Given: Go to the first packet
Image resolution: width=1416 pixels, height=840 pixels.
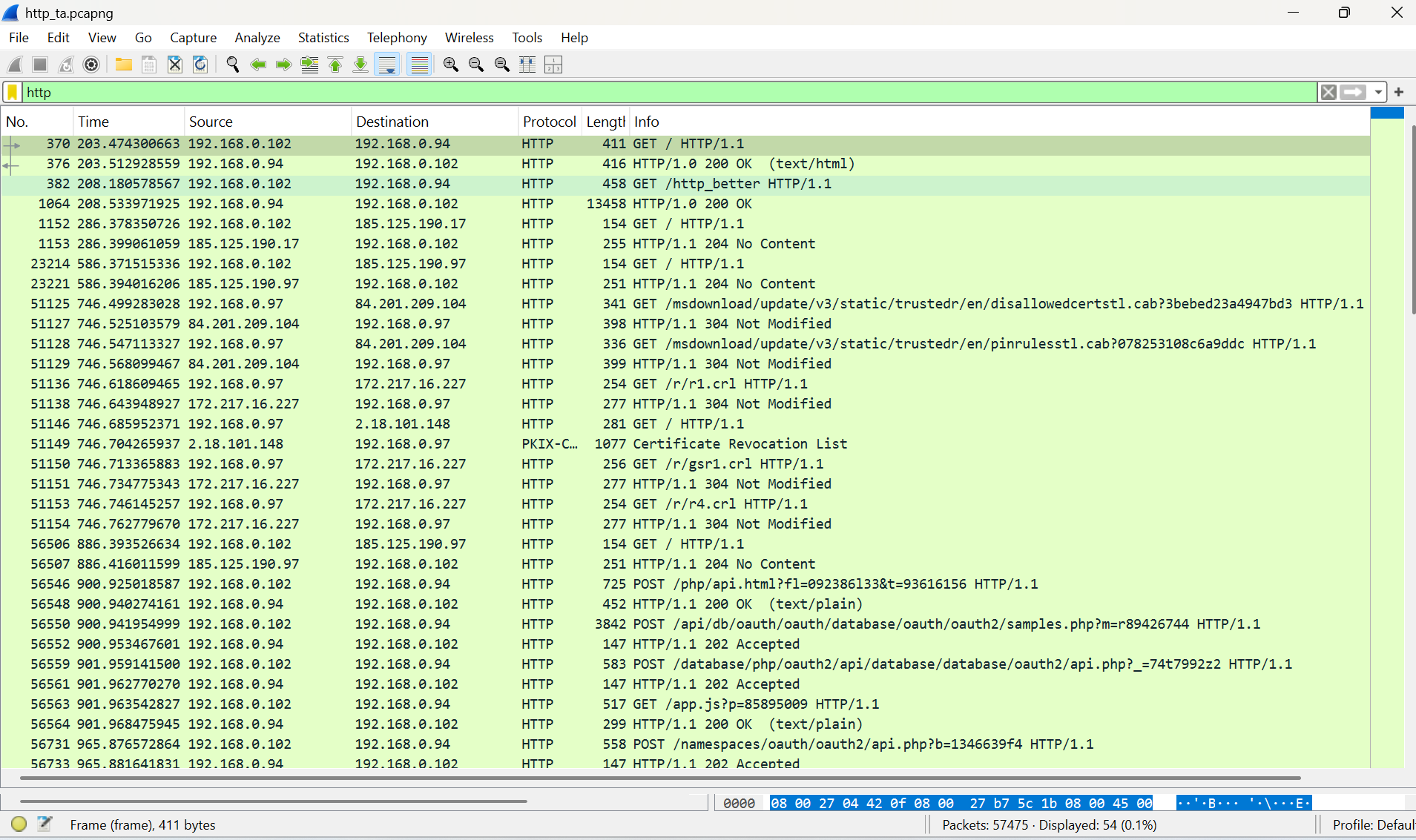Looking at the screenshot, I should tap(335, 65).
